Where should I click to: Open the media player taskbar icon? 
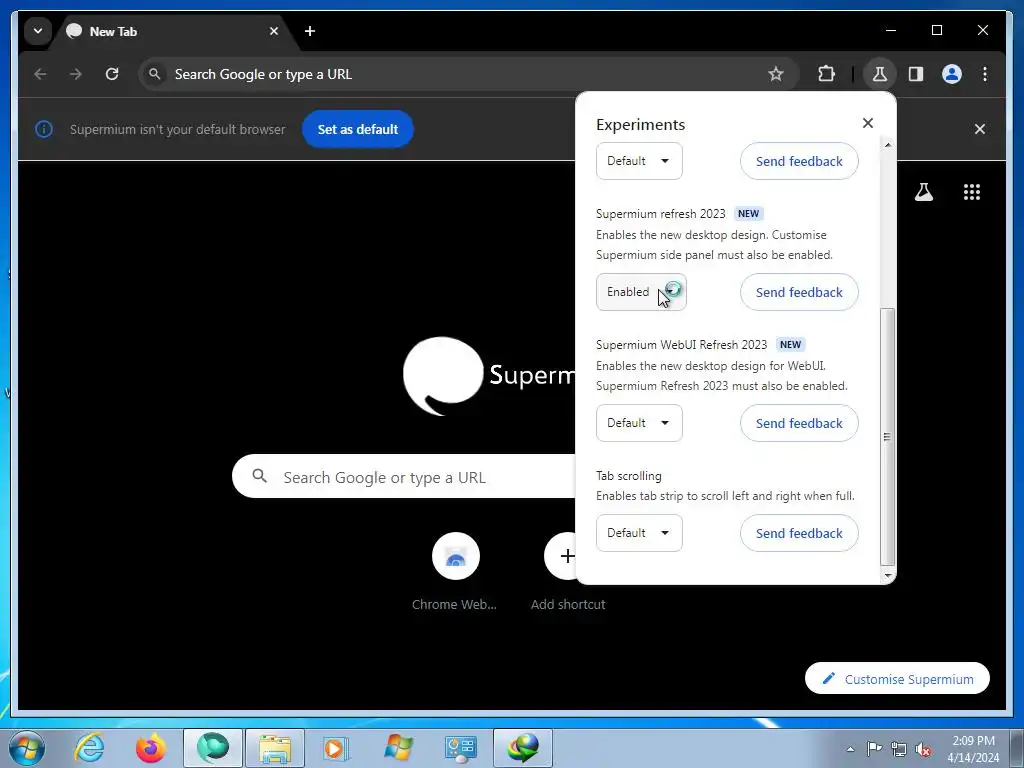coord(336,748)
